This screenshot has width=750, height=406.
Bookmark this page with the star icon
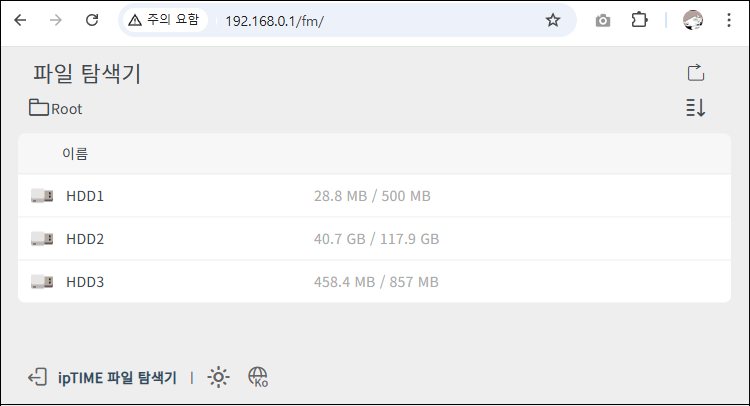click(553, 20)
